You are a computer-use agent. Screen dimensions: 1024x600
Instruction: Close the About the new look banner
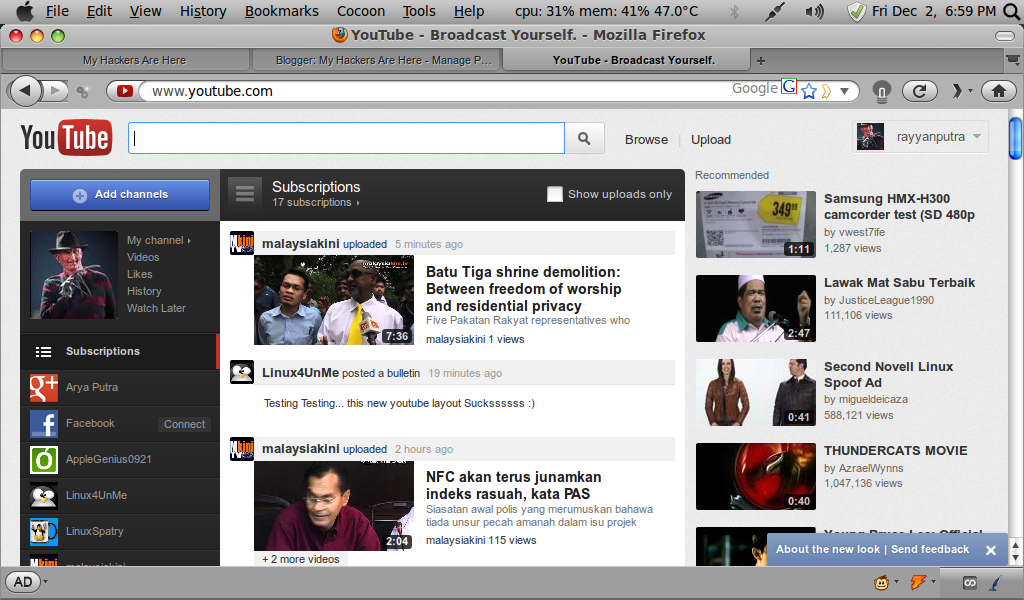(991, 550)
